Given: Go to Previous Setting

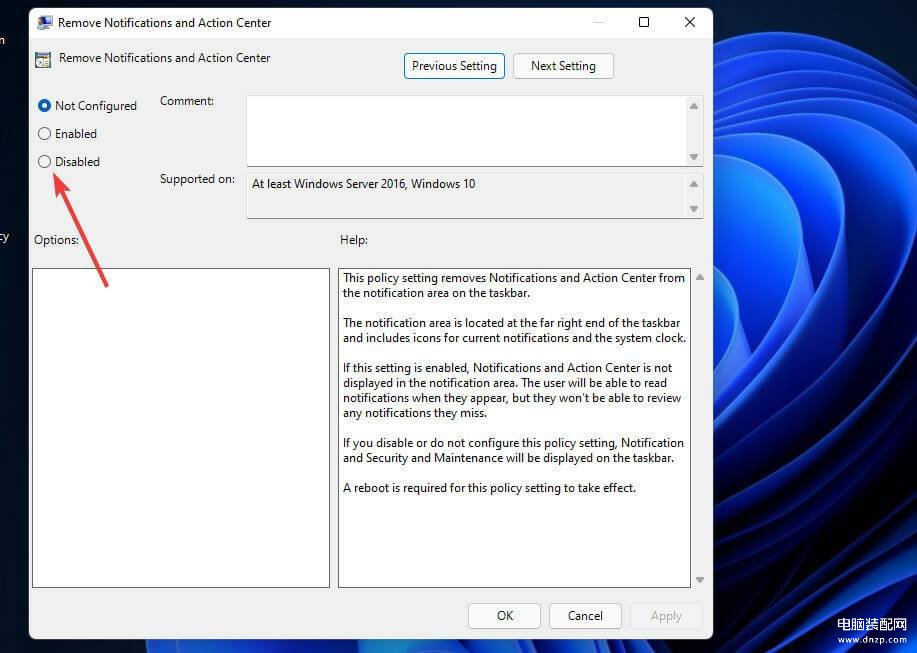Looking at the screenshot, I should click(454, 66).
